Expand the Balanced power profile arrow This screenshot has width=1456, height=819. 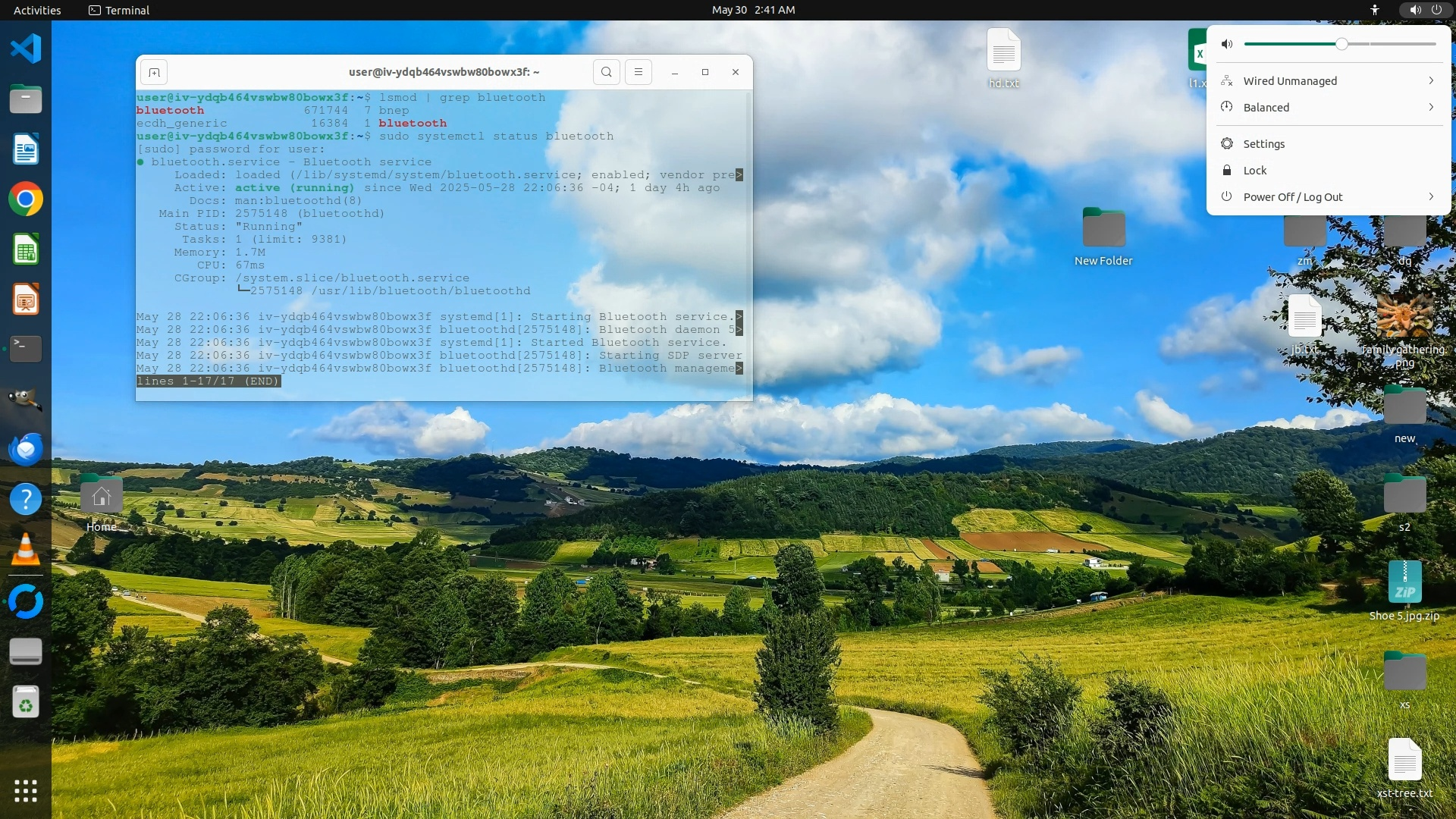(x=1431, y=108)
